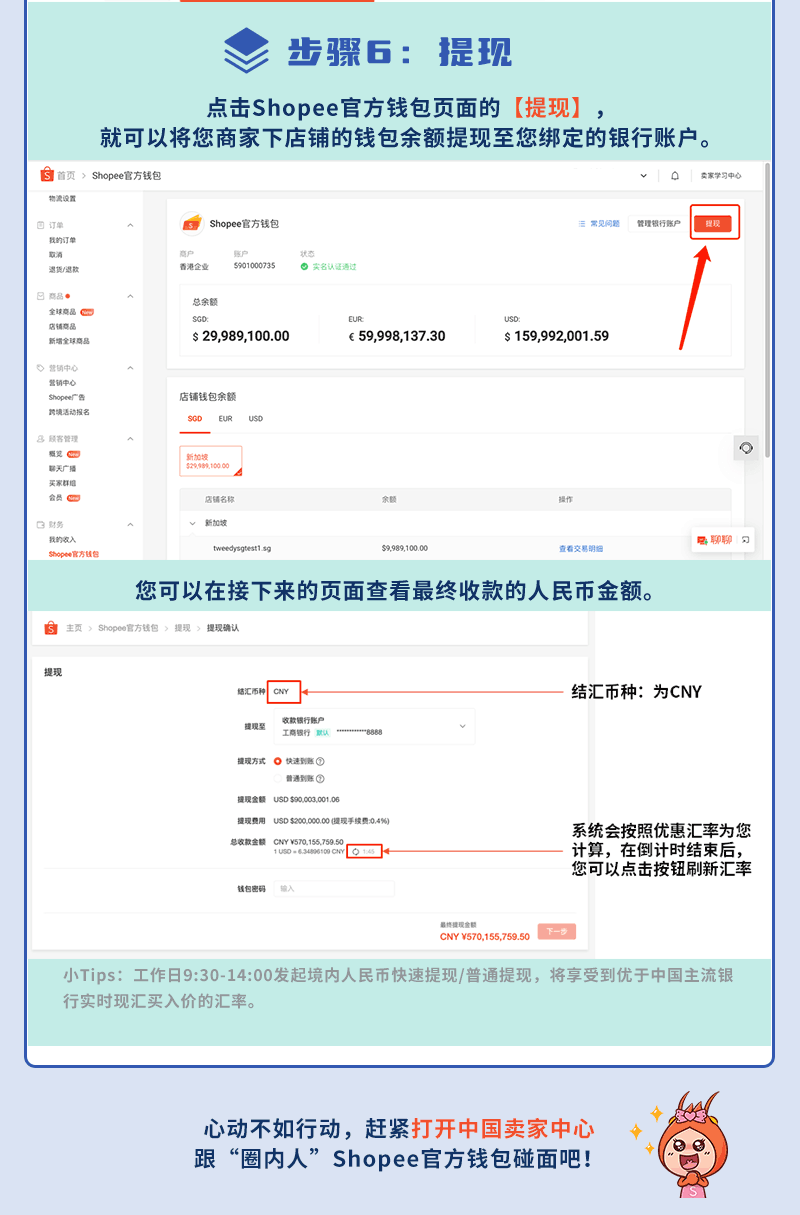Click the 订单 clipboard icon in the sidebar
800x1215 pixels.
click(x=40, y=225)
